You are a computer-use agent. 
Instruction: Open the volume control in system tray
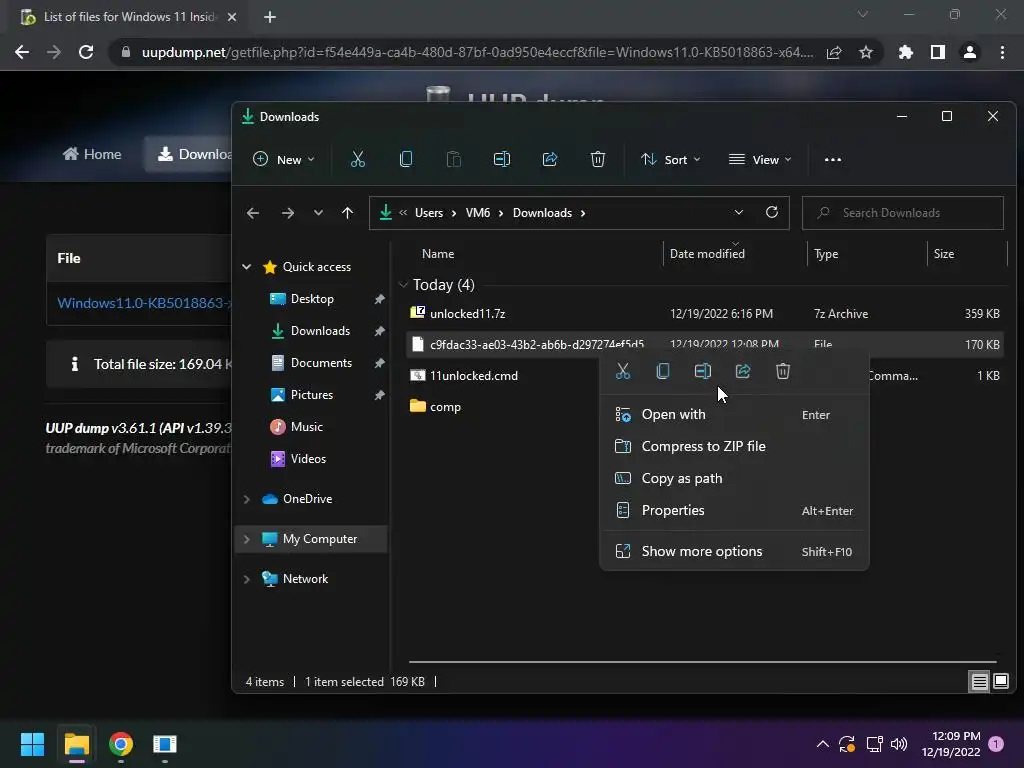pos(899,744)
